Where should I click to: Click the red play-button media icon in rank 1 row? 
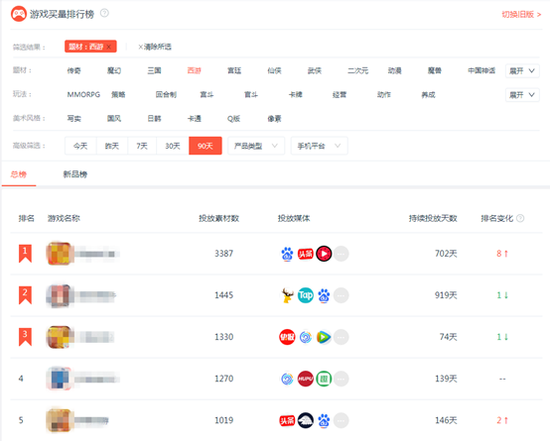click(x=324, y=254)
